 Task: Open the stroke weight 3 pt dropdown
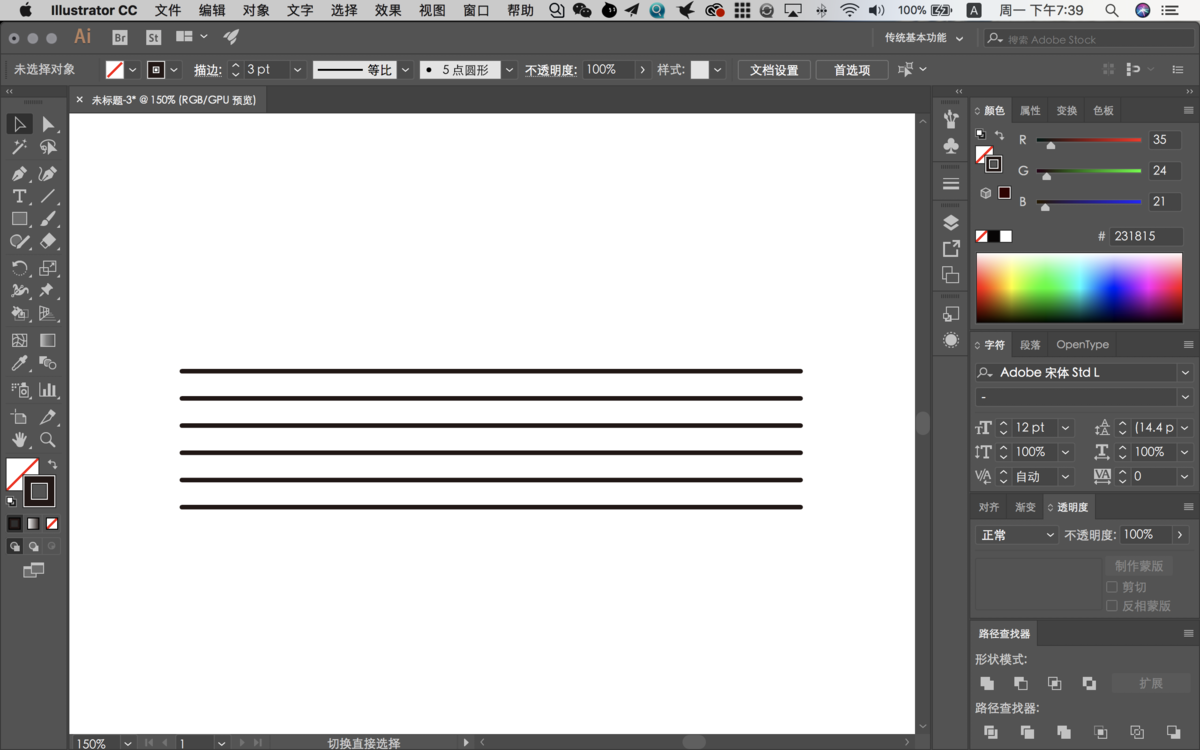point(297,70)
